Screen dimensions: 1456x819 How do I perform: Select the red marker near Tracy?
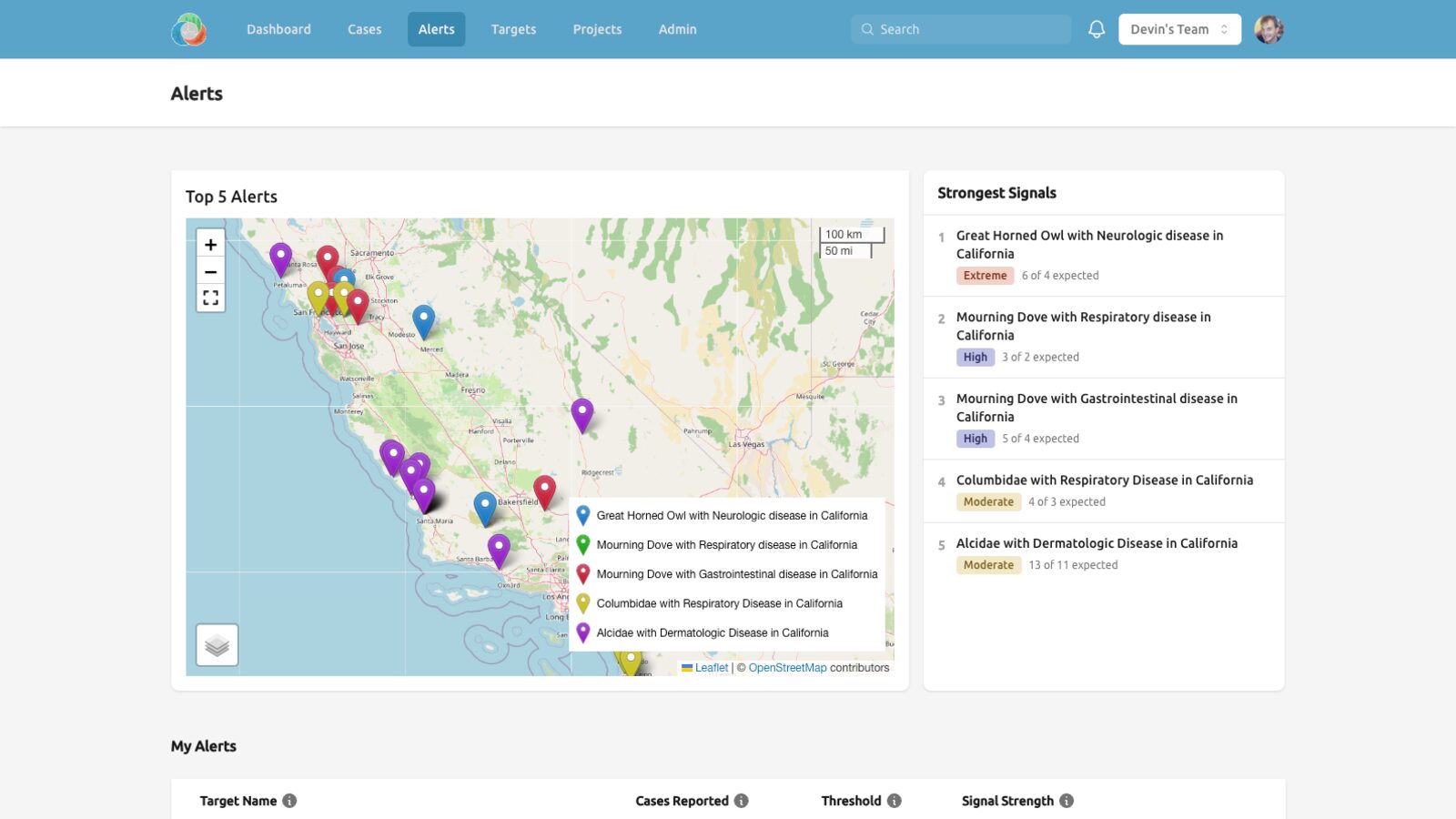358,306
